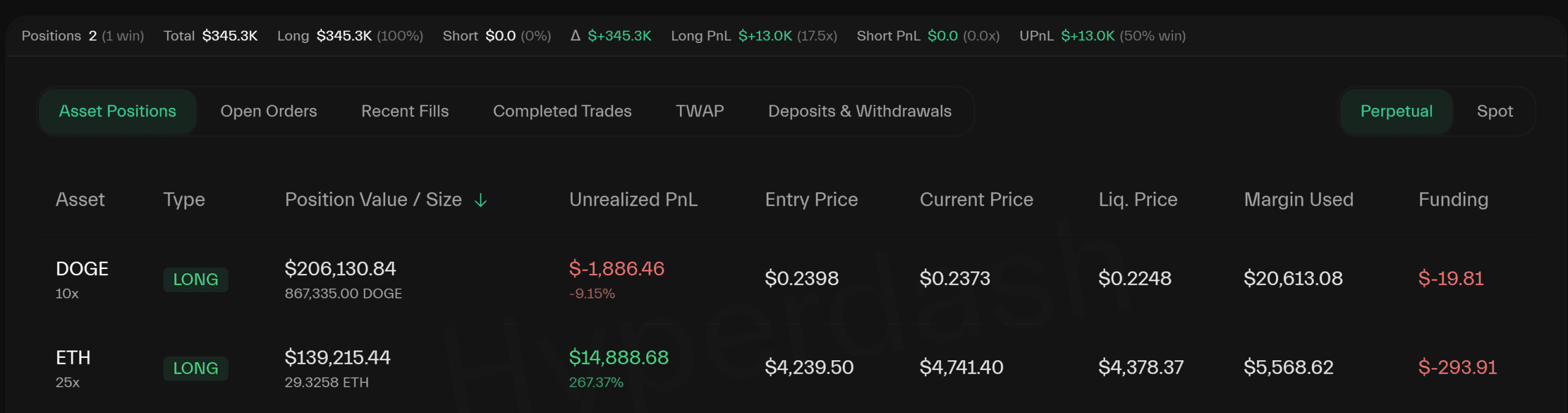
Task: Click the ETH asset name
Action: pos(73,357)
